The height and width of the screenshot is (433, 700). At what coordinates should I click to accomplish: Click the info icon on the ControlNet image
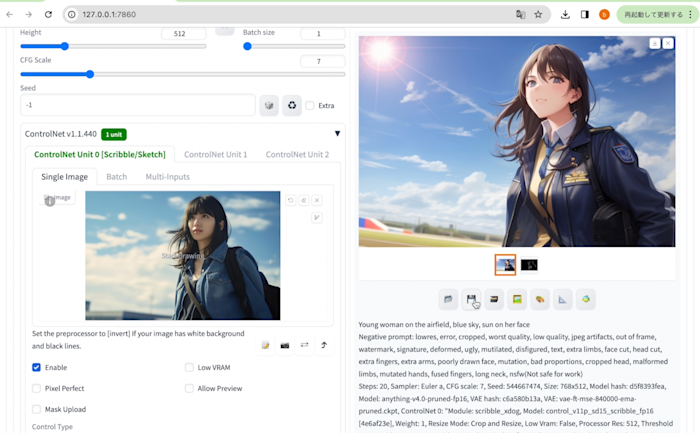click(50, 201)
